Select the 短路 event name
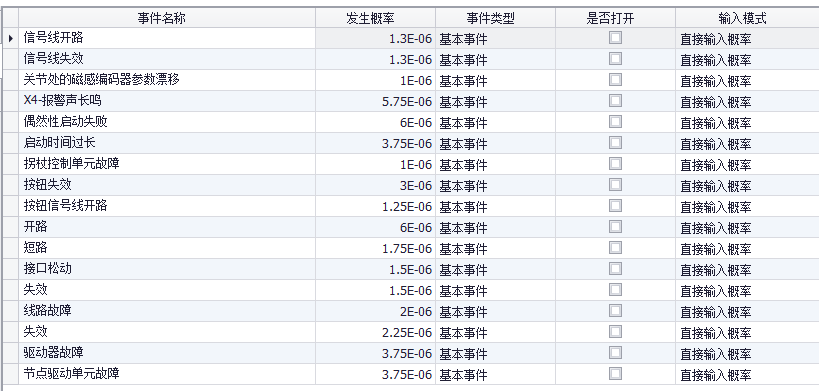The height and width of the screenshot is (391, 819). point(167,248)
